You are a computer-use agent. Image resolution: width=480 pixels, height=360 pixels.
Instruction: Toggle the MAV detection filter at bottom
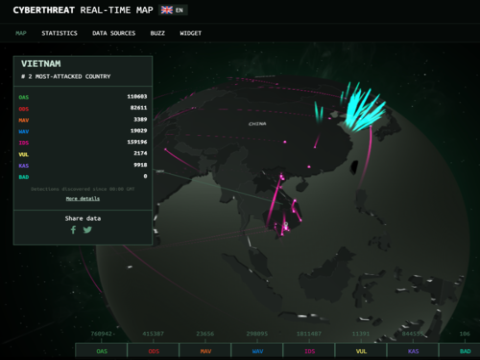[206, 351]
